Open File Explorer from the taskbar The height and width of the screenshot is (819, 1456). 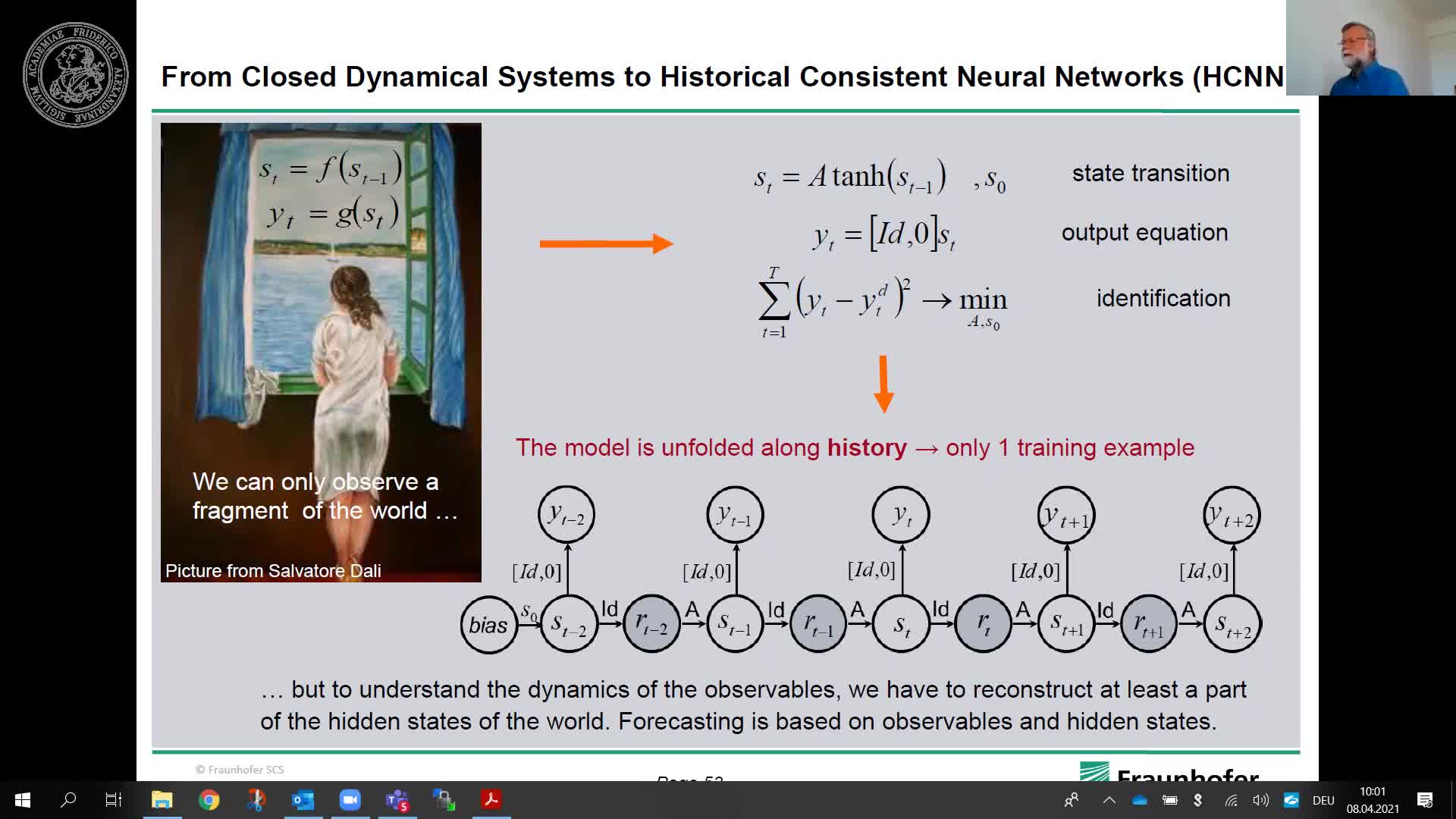click(x=162, y=800)
